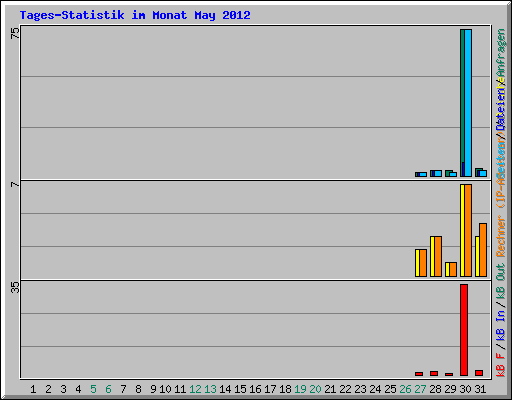This screenshot has width=512, height=400.
Task: Click green day label 26
Action: click(x=405, y=389)
